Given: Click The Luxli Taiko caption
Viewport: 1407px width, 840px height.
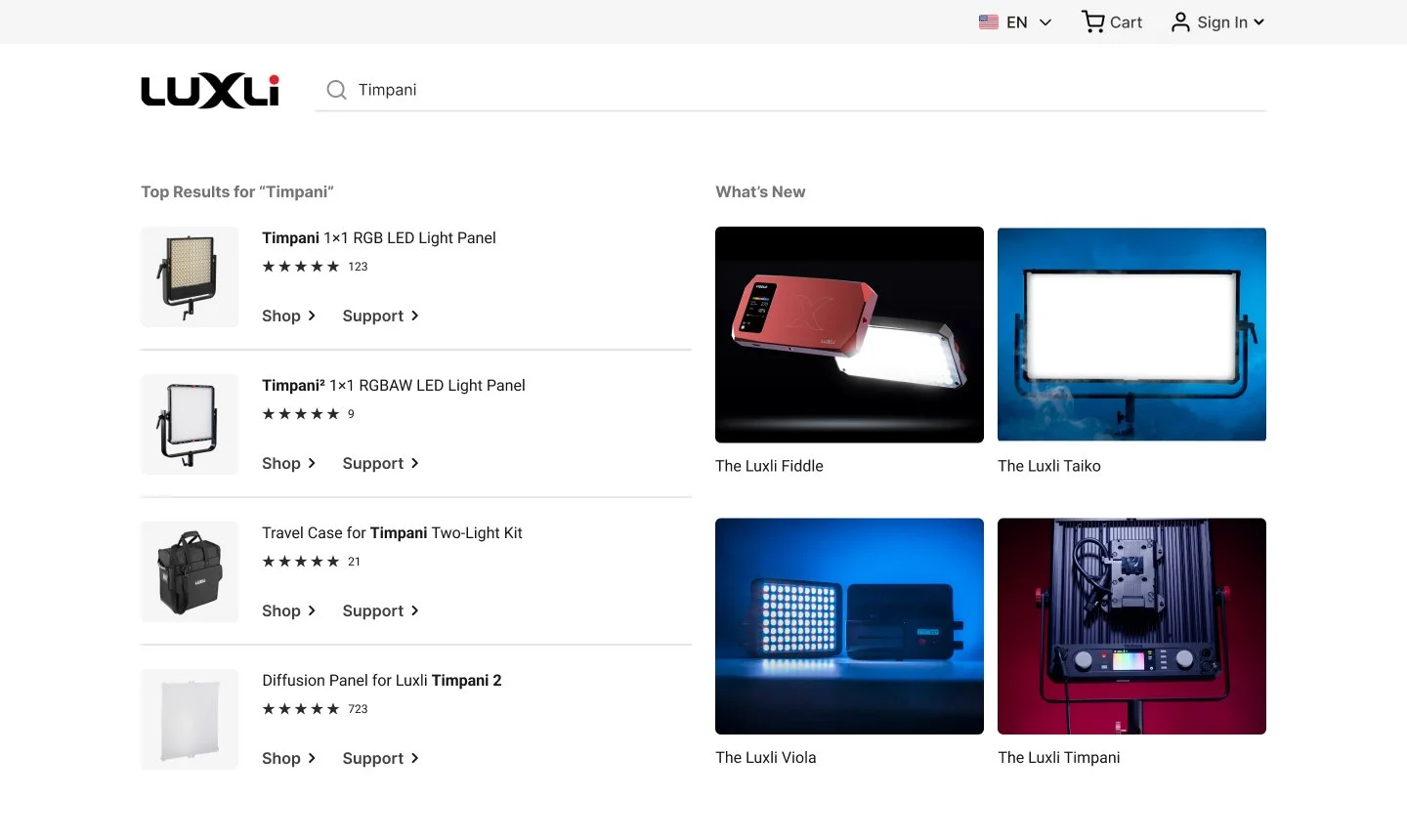Looking at the screenshot, I should [1048, 467].
